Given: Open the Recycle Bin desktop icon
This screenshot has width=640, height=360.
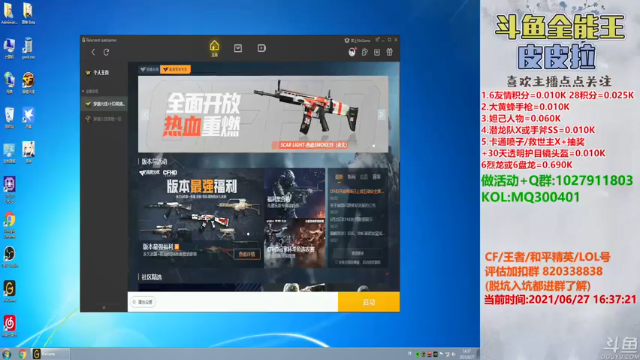Looking at the screenshot, I should point(9,118).
